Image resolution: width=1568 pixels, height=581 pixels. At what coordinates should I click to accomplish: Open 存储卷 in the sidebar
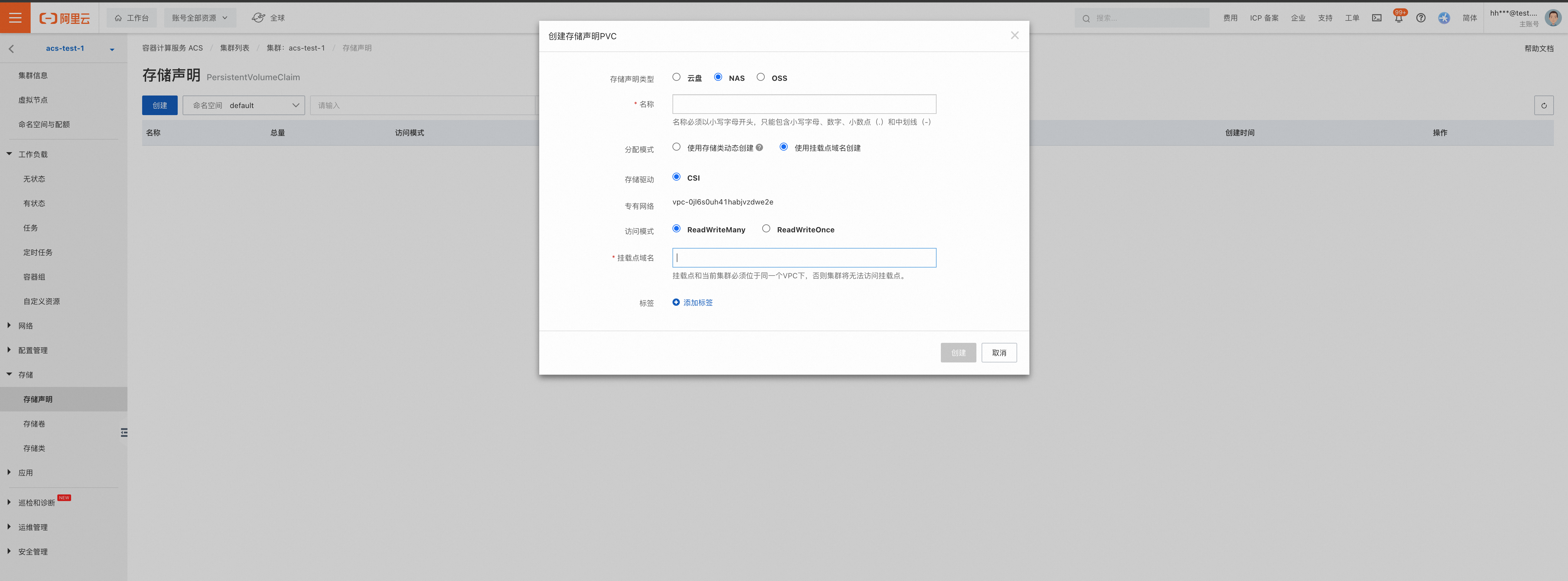point(34,423)
